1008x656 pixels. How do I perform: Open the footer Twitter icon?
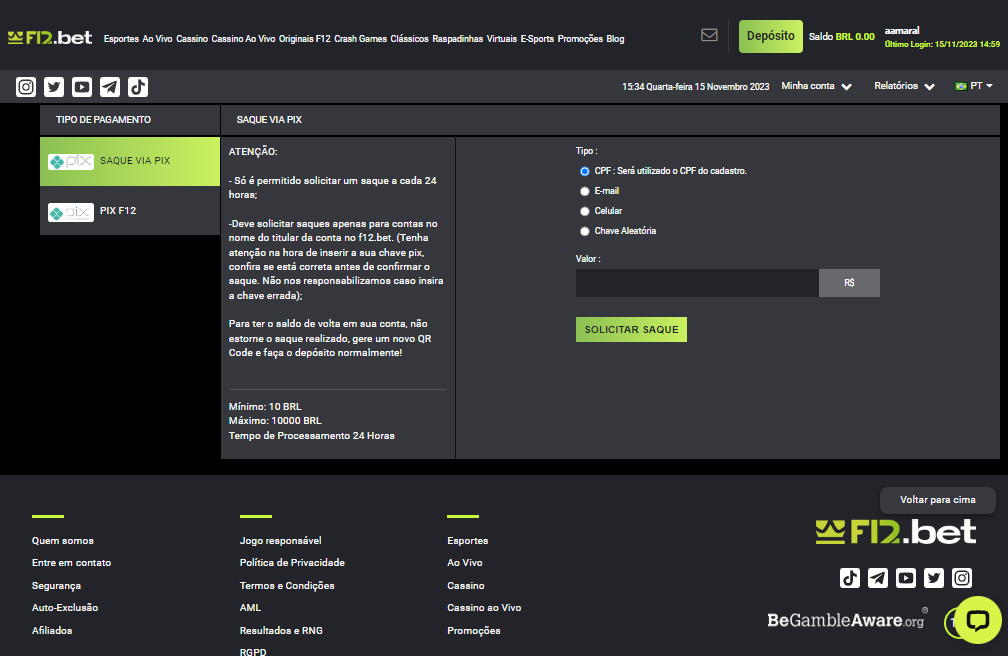(x=934, y=578)
